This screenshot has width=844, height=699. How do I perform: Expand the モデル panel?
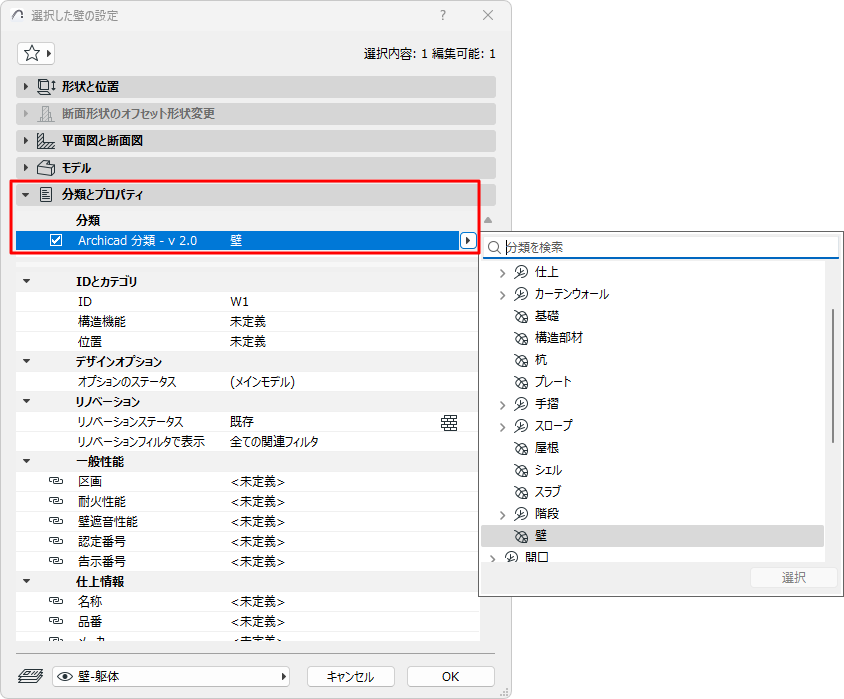point(25,168)
